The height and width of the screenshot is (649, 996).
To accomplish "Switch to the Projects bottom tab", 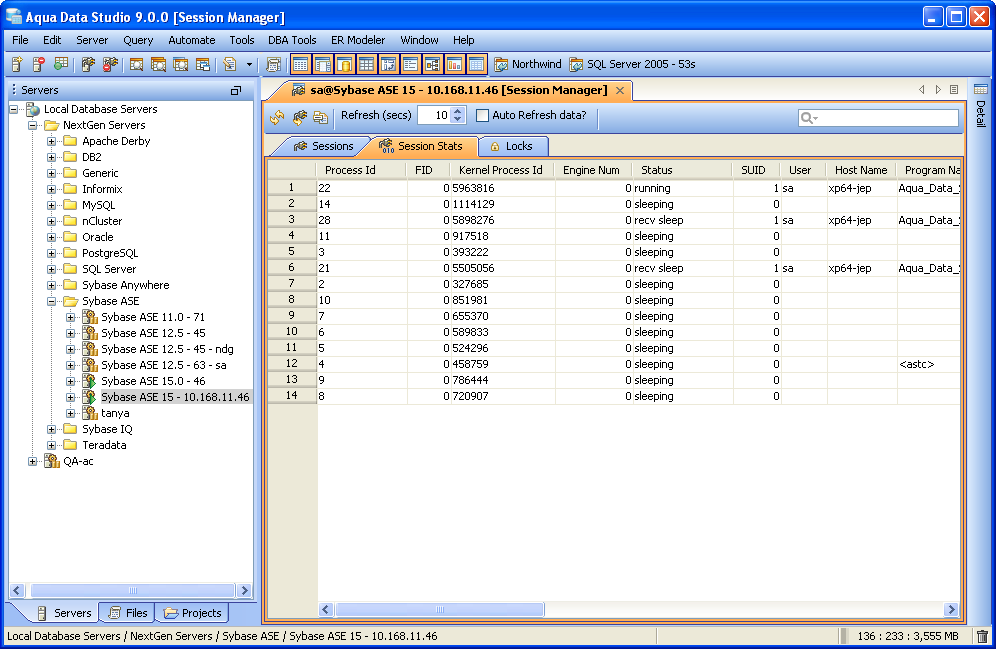I will click(192, 613).
